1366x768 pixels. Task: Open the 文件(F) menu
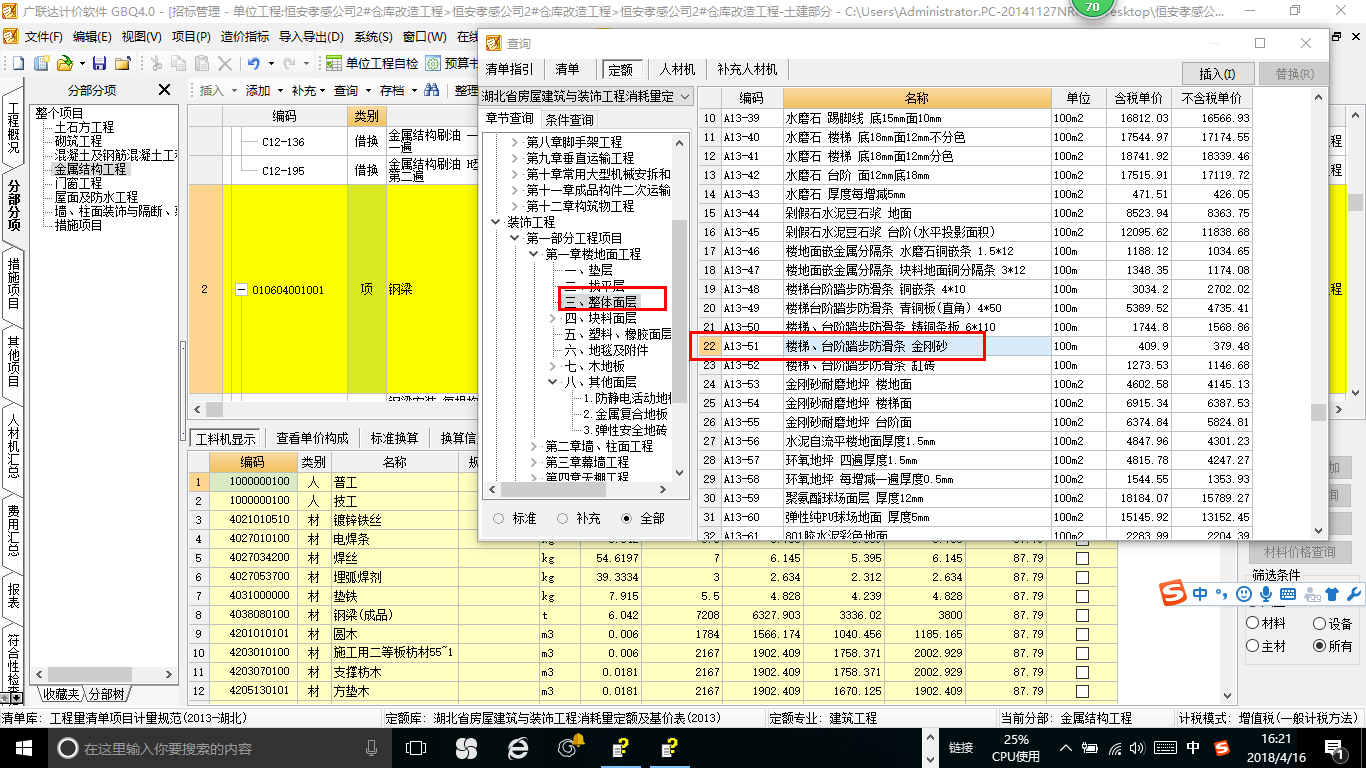(x=44, y=37)
